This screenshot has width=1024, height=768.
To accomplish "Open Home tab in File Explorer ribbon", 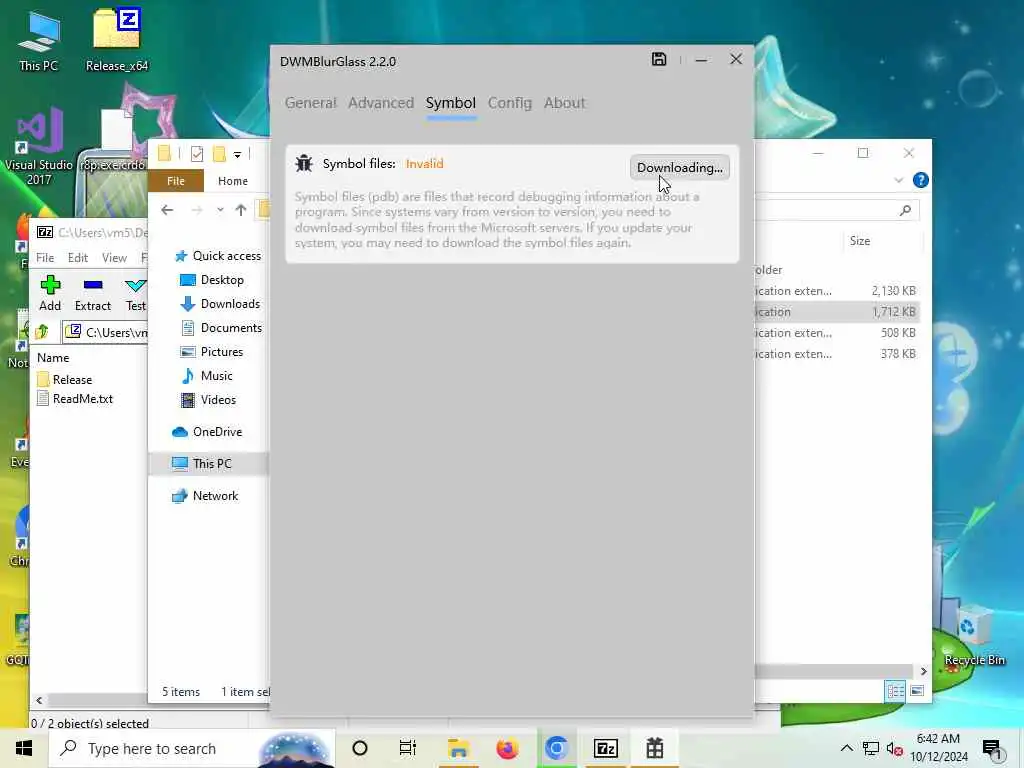I will (x=232, y=181).
